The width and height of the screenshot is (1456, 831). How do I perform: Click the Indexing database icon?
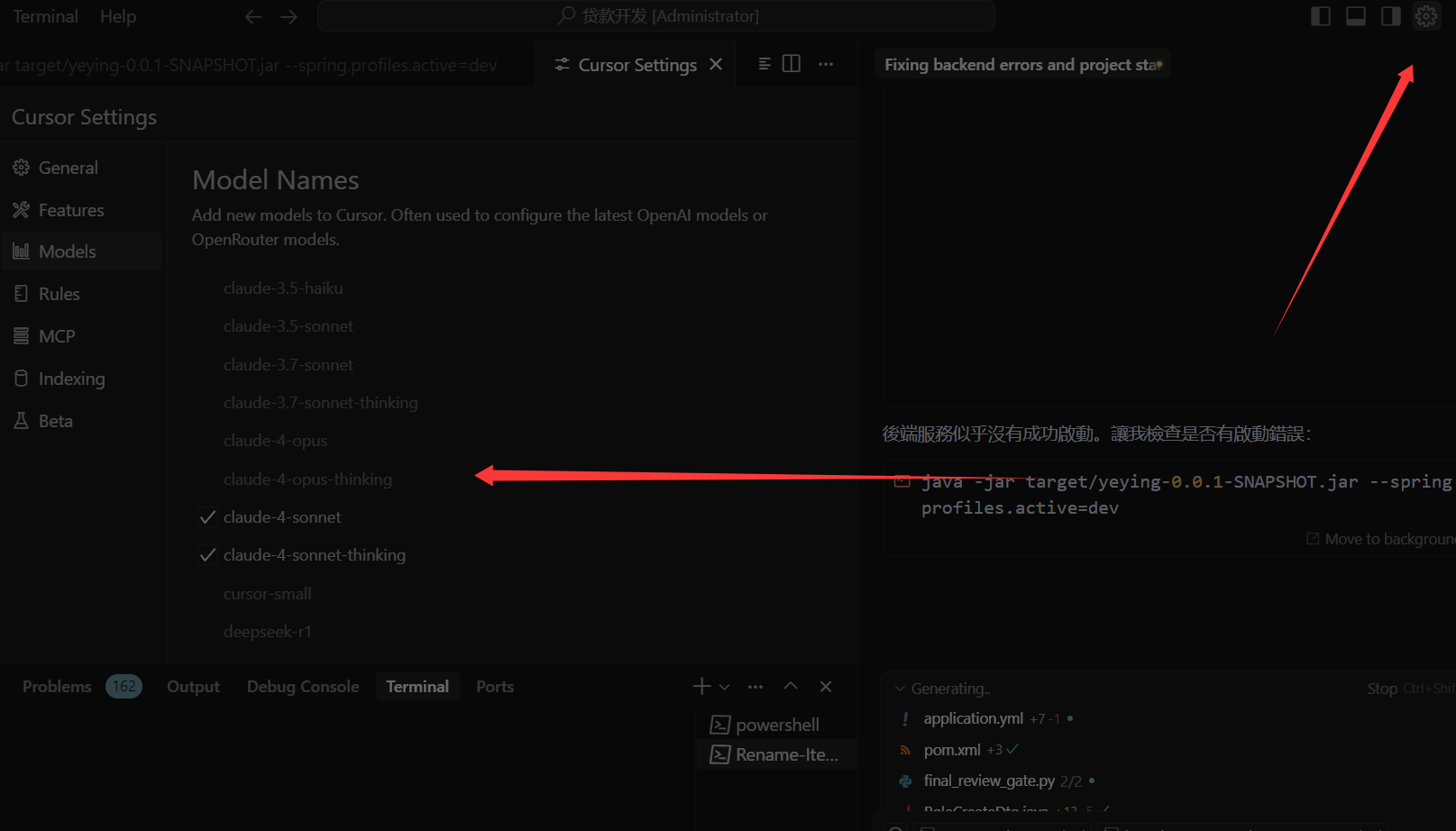tap(21, 379)
